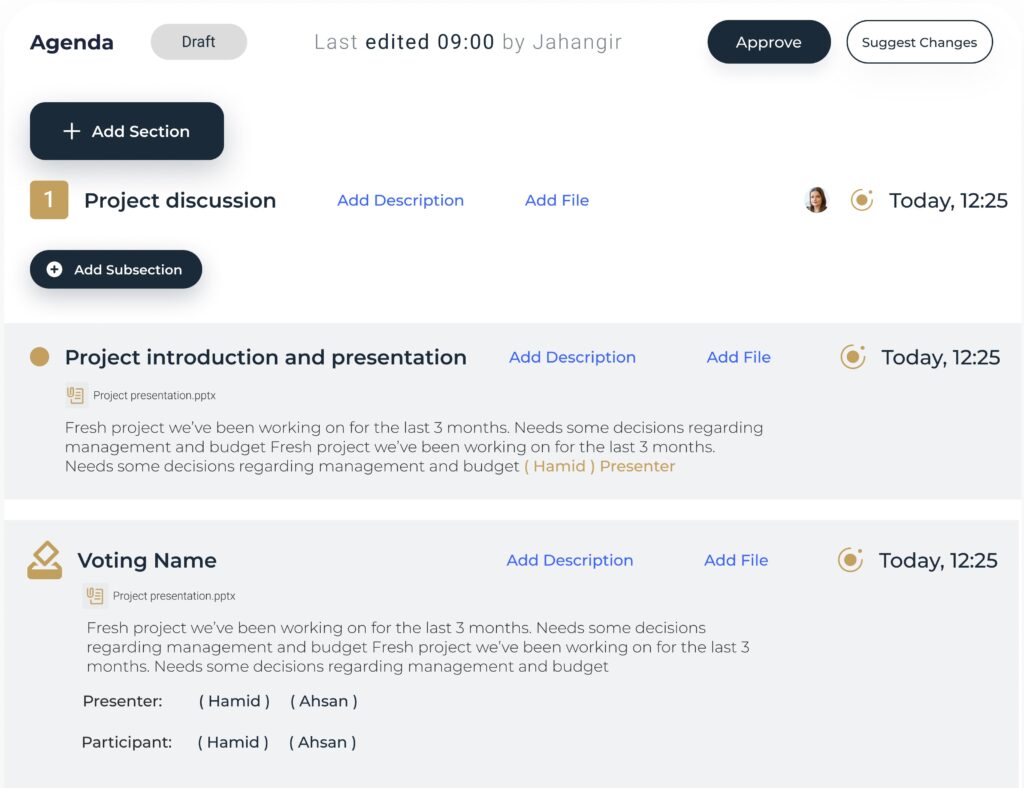Select the Hamid Presenter label in description

[x=600, y=466]
